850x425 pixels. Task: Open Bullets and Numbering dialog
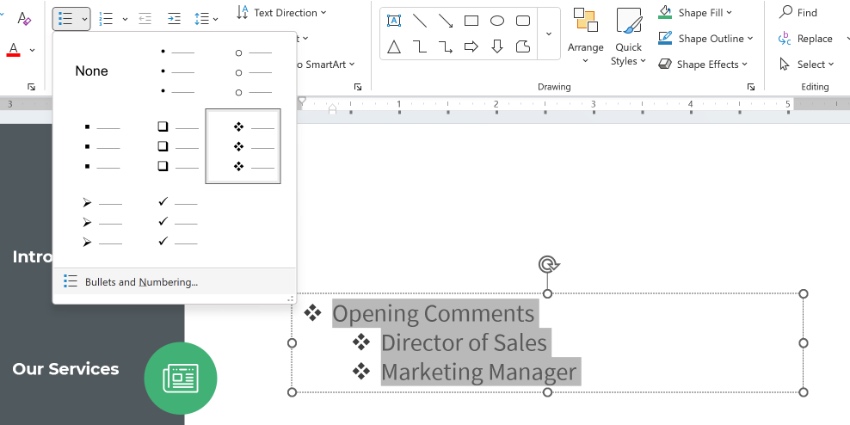(x=175, y=281)
